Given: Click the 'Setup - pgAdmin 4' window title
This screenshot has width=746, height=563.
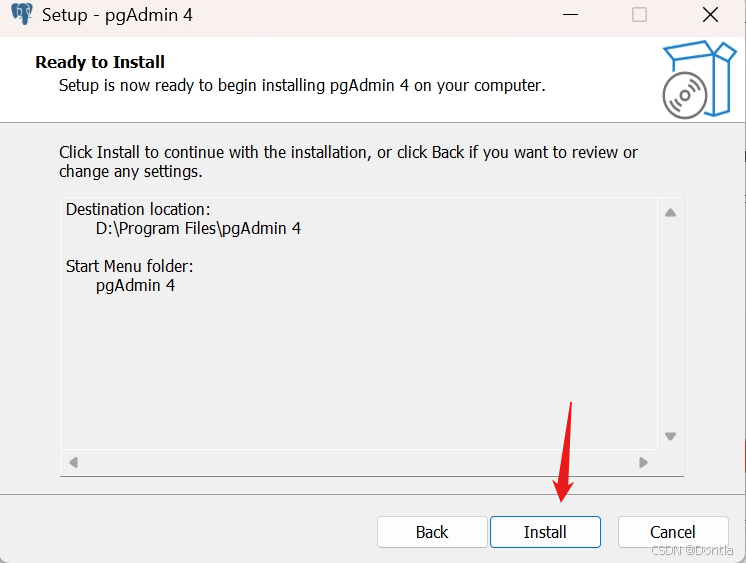Looking at the screenshot, I should tap(117, 15).
